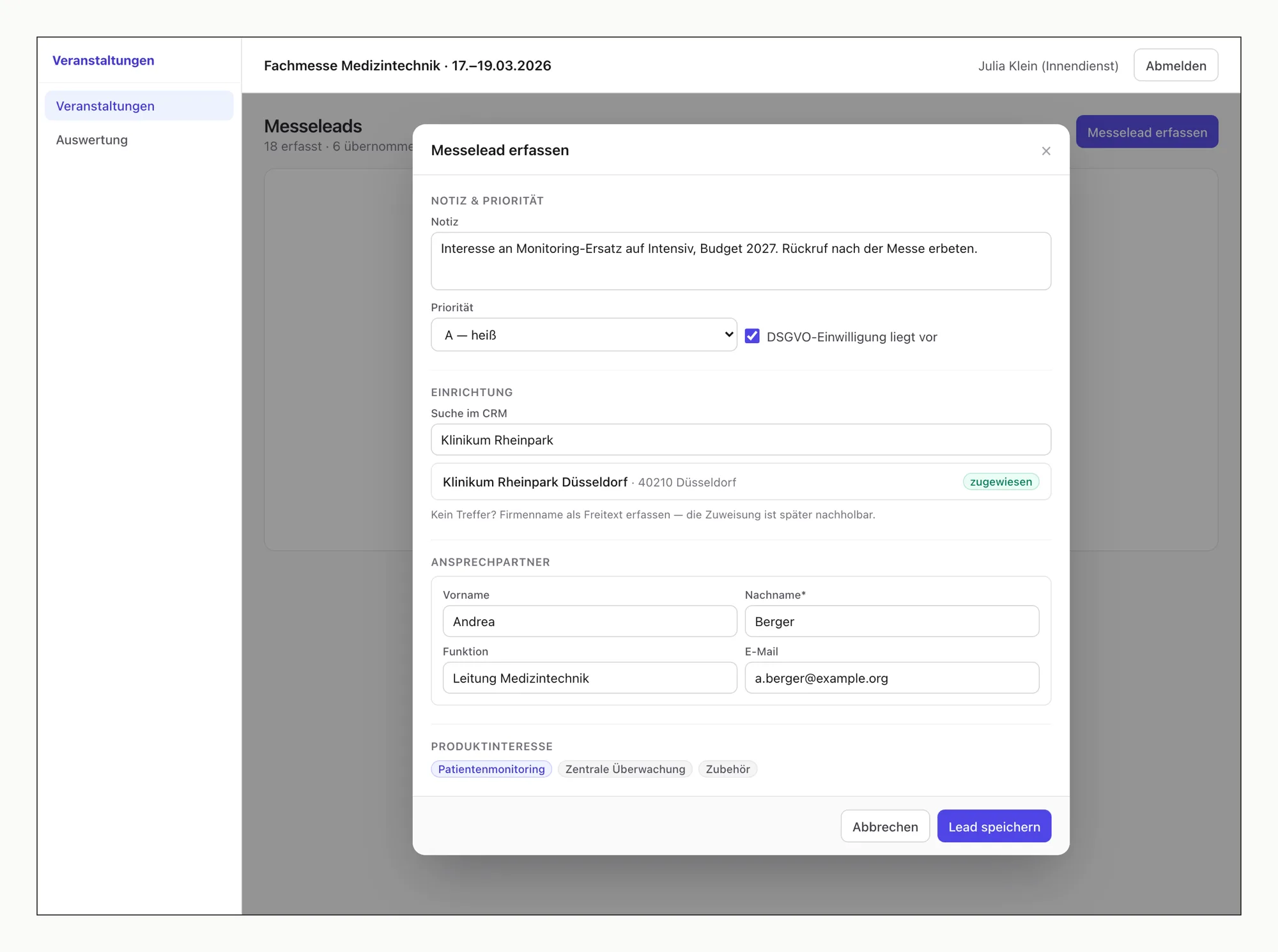Focus the Suche im CRM field
The height and width of the screenshot is (952, 1278).
(741, 440)
